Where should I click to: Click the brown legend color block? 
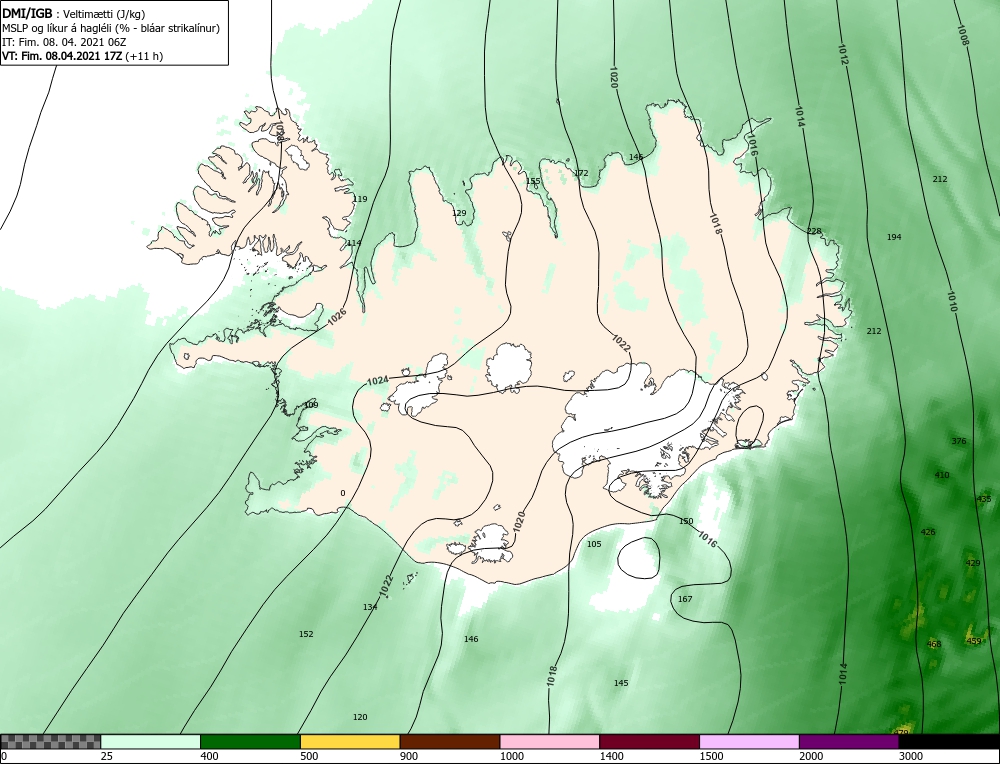[450, 741]
